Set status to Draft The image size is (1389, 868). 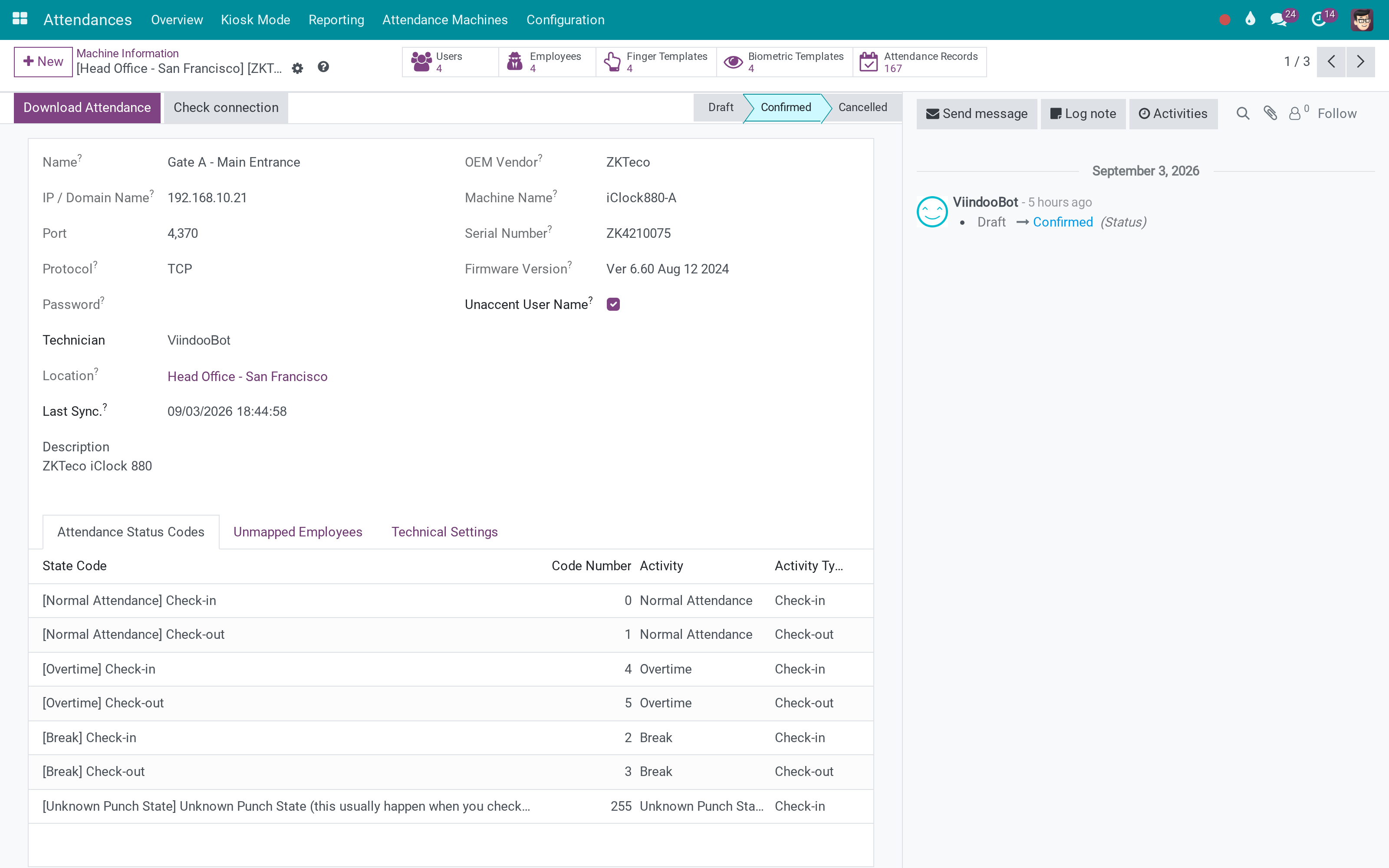tap(720, 107)
